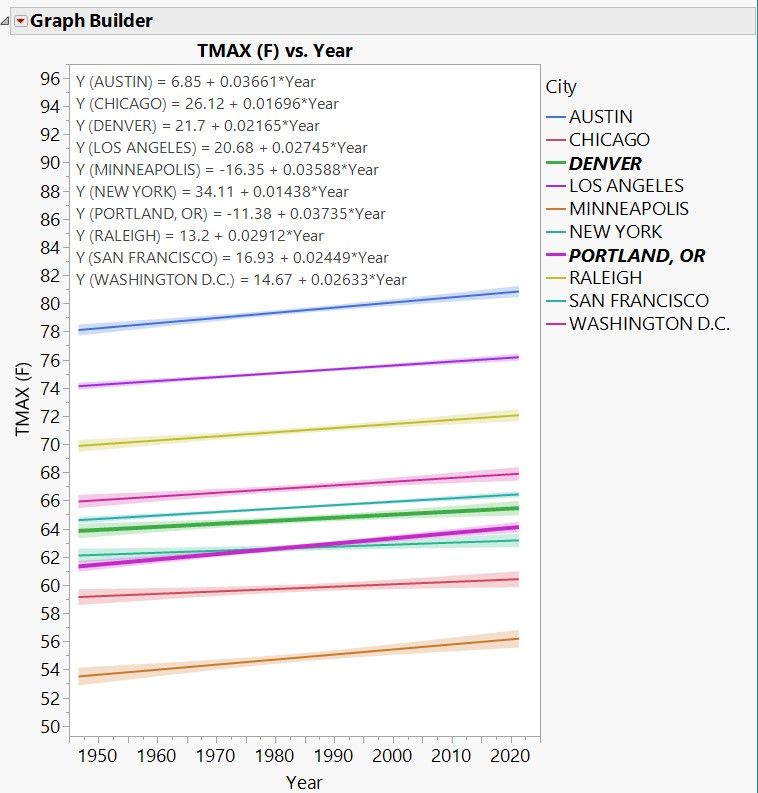Click the Y (SAN FRANCISCO) regression equation

pos(232,257)
